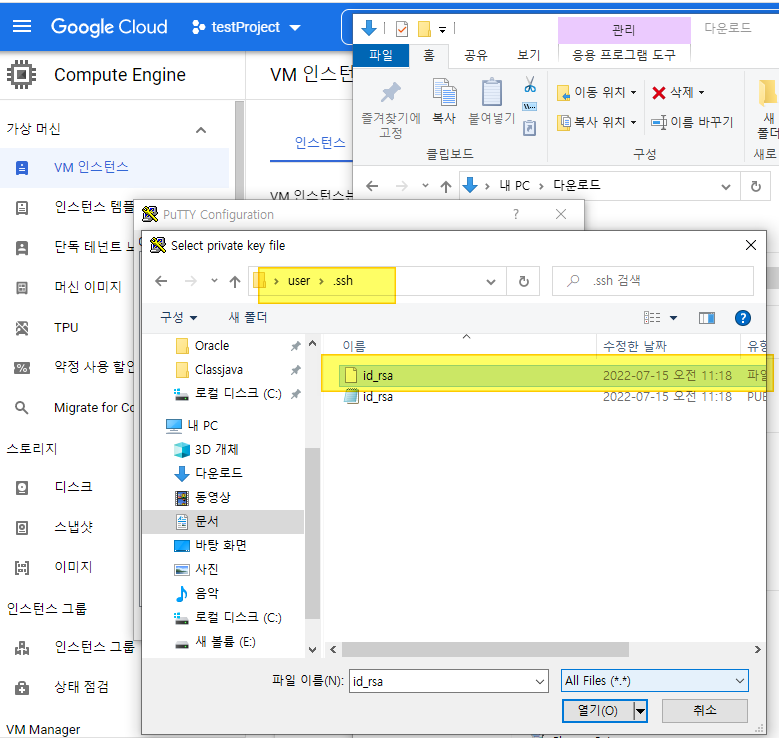The height and width of the screenshot is (738, 779).
Task: Click 즐겨찾기에 고정 pin icon in ribbon
Action: [391, 92]
